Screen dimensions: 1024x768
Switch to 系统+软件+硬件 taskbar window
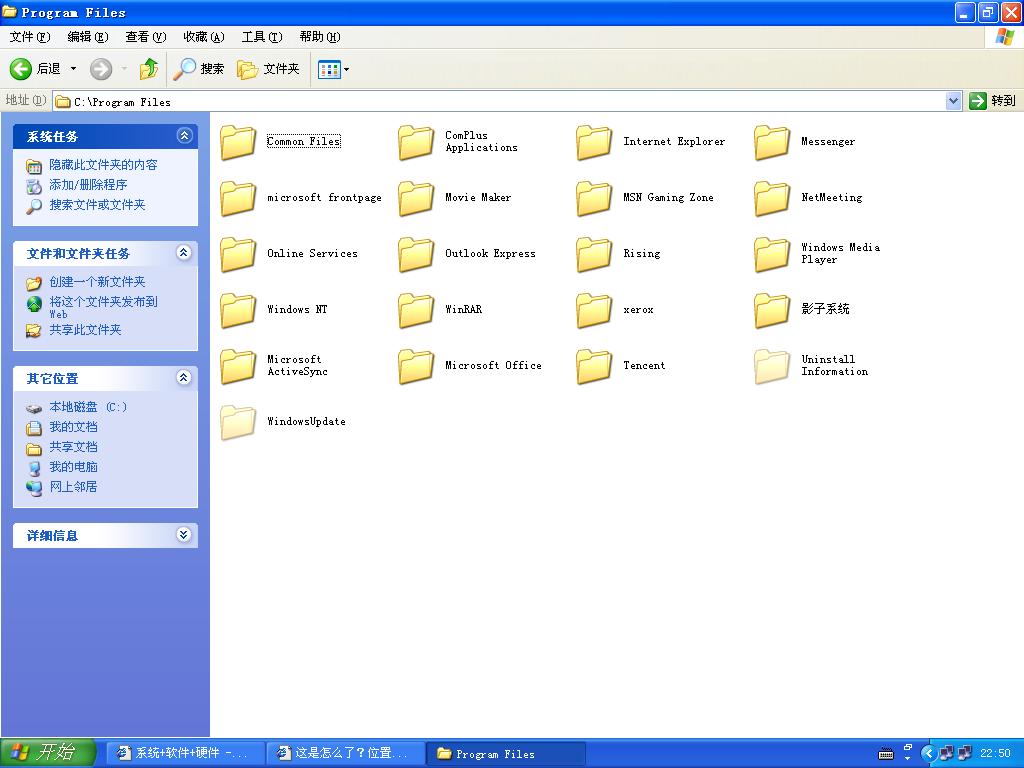(185, 753)
